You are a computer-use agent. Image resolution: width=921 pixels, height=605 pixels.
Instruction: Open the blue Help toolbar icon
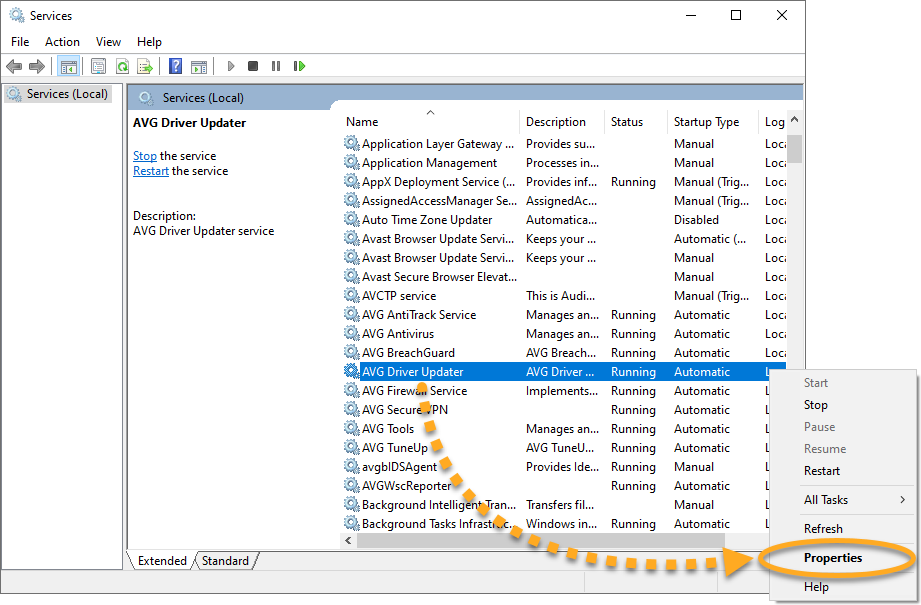175,66
